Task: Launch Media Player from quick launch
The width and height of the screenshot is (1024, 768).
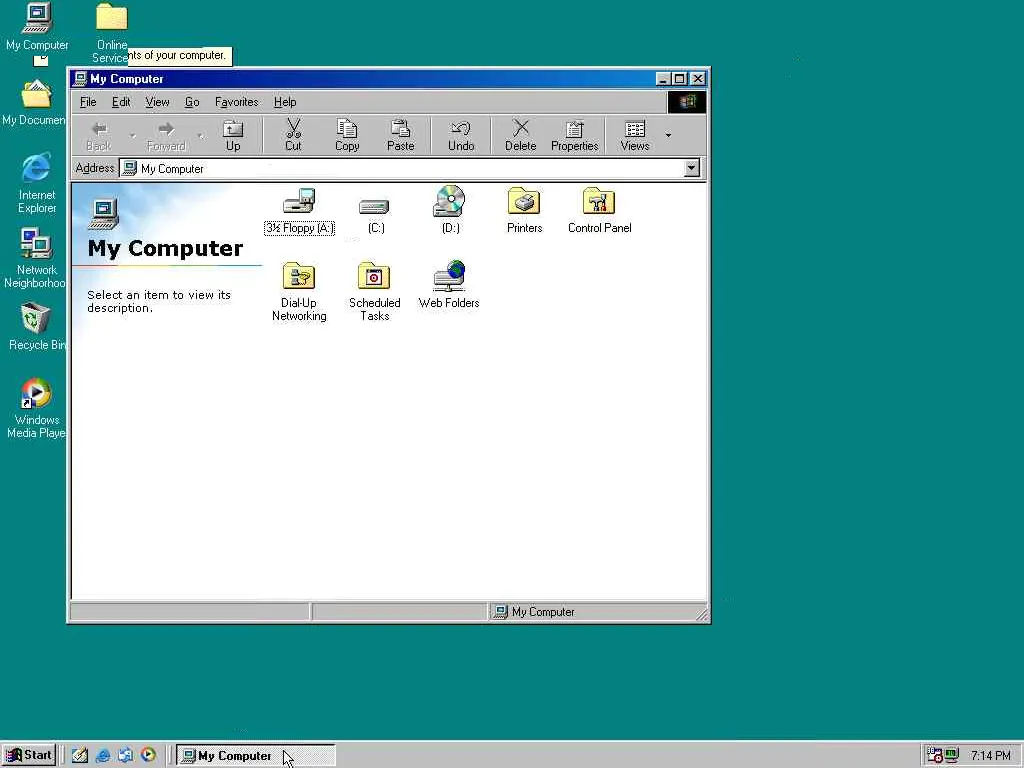Action: [148, 755]
